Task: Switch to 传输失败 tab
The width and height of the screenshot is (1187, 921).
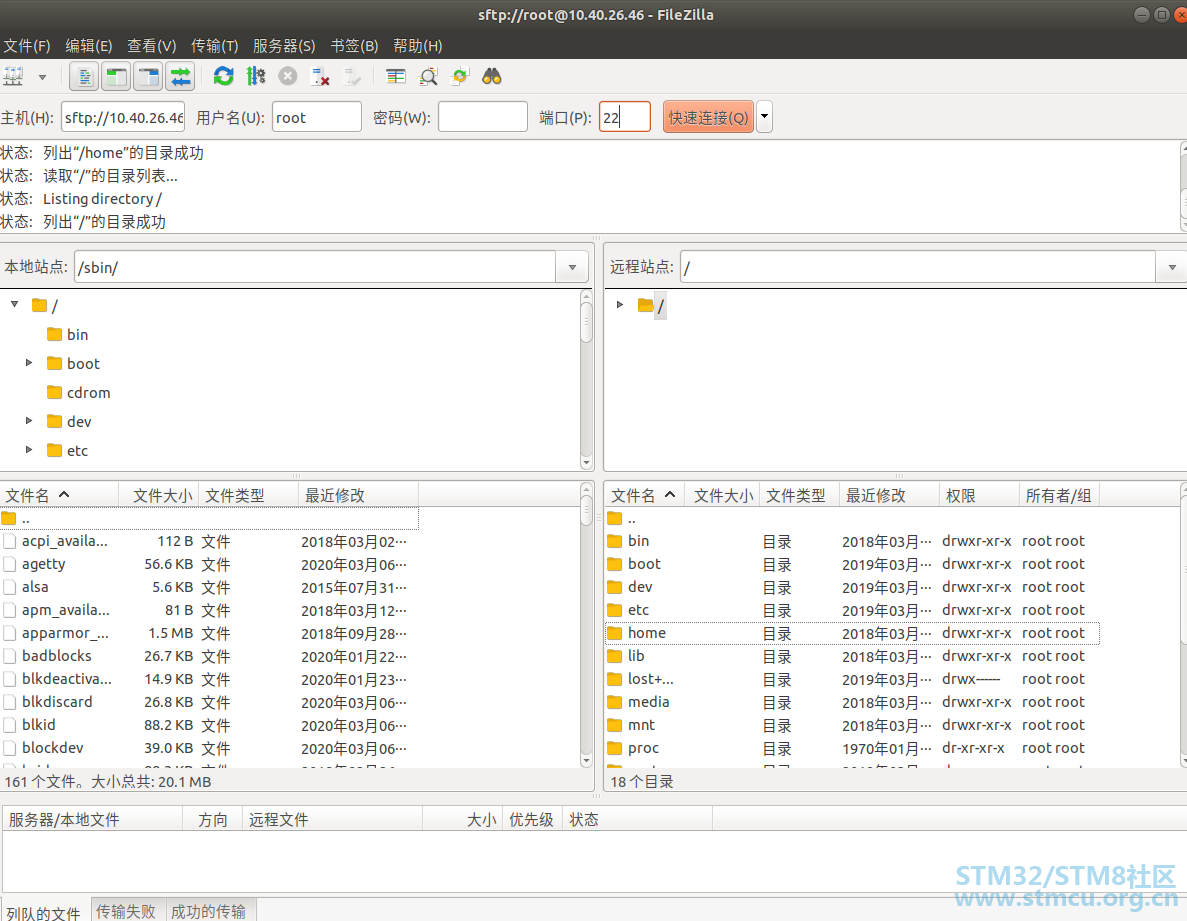Action: (126, 911)
